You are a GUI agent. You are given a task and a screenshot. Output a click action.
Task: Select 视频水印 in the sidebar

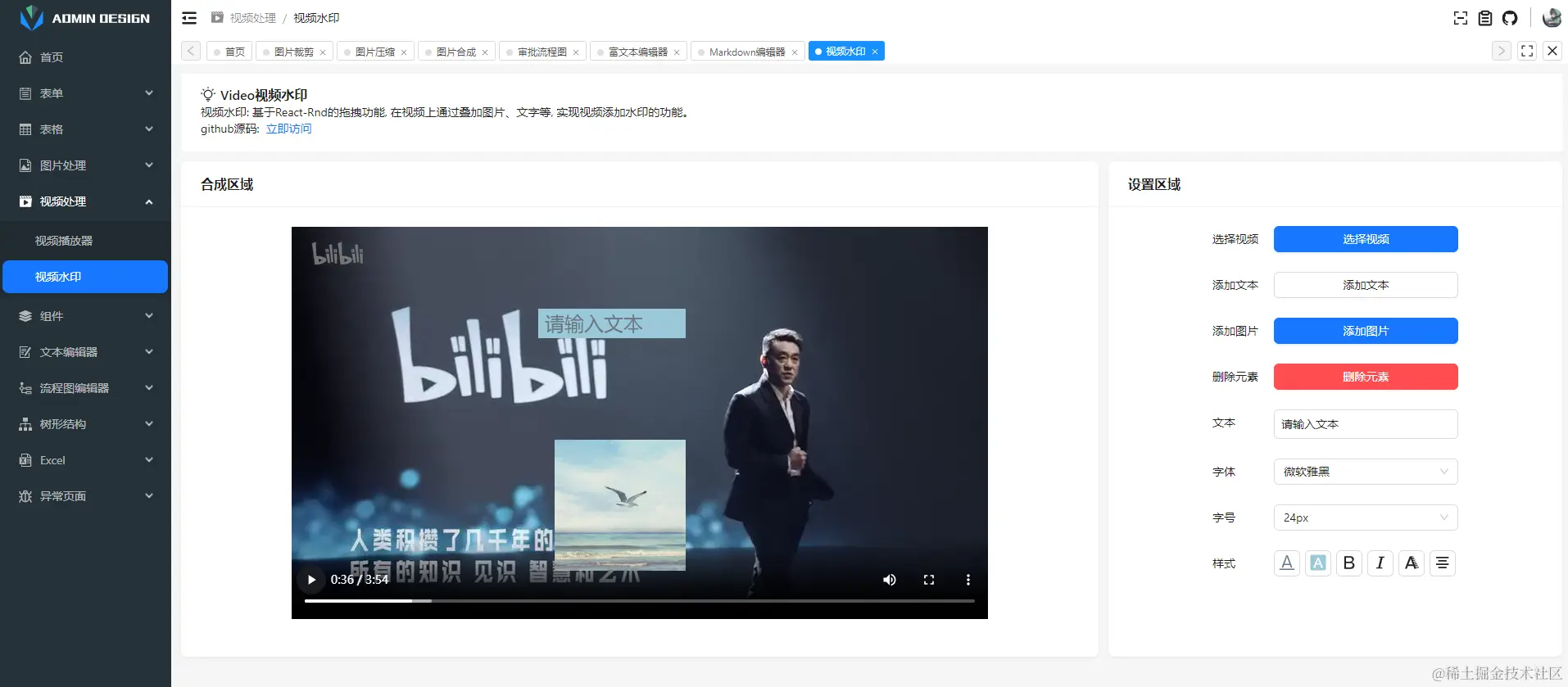click(x=85, y=277)
